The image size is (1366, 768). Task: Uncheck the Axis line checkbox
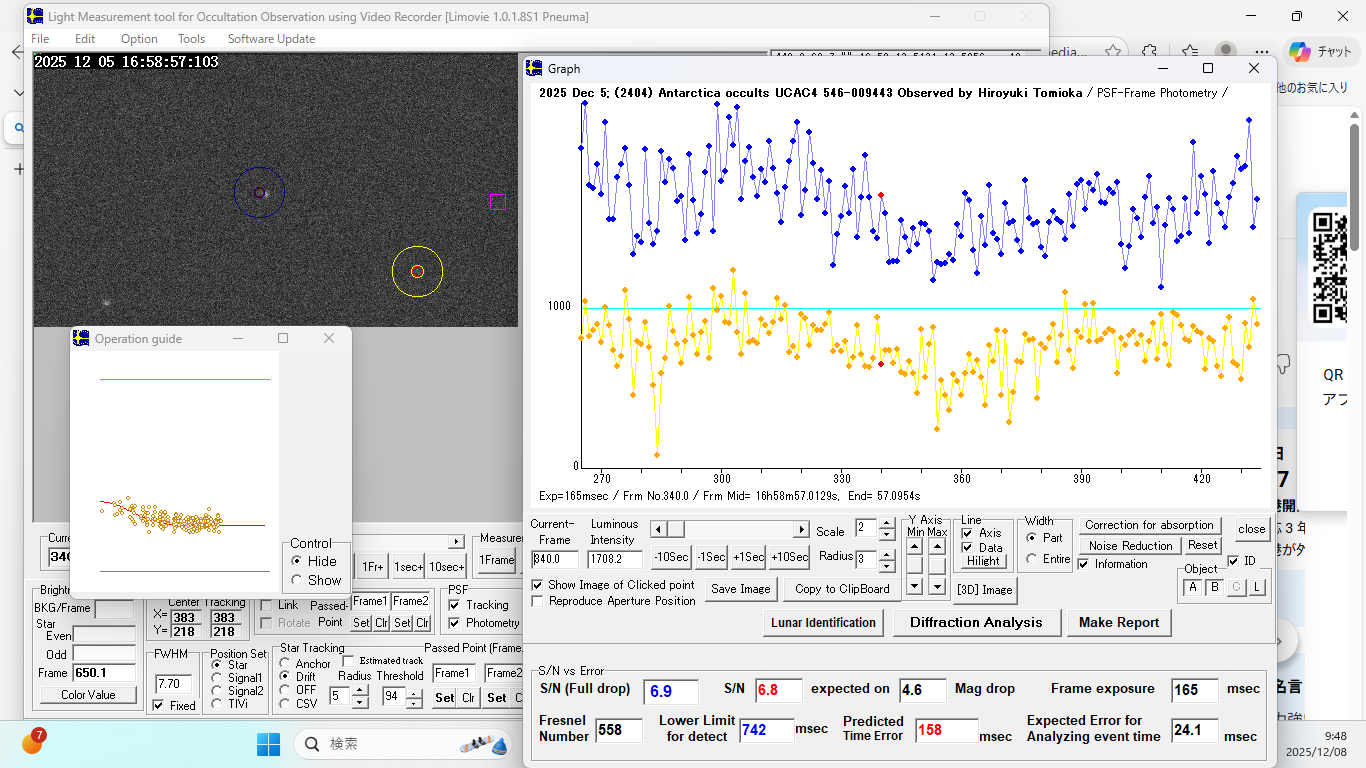click(x=967, y=533)
